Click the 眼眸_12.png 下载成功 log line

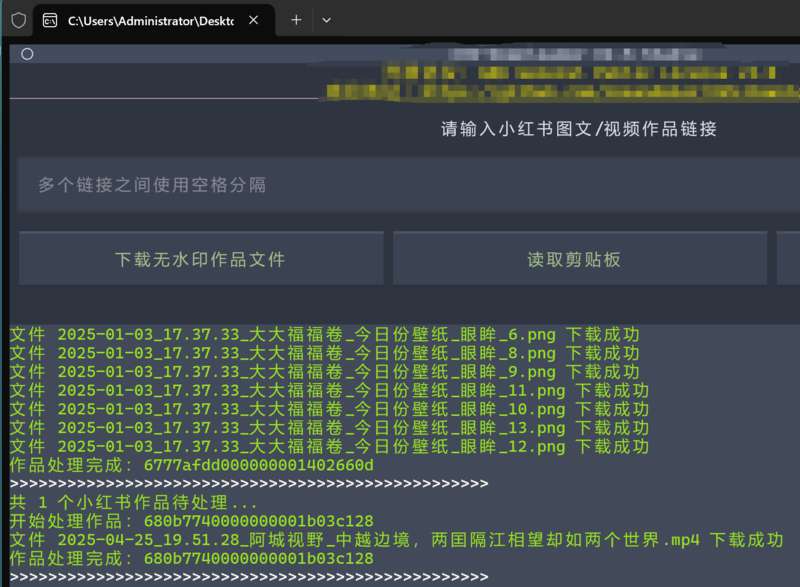(328, 446)
